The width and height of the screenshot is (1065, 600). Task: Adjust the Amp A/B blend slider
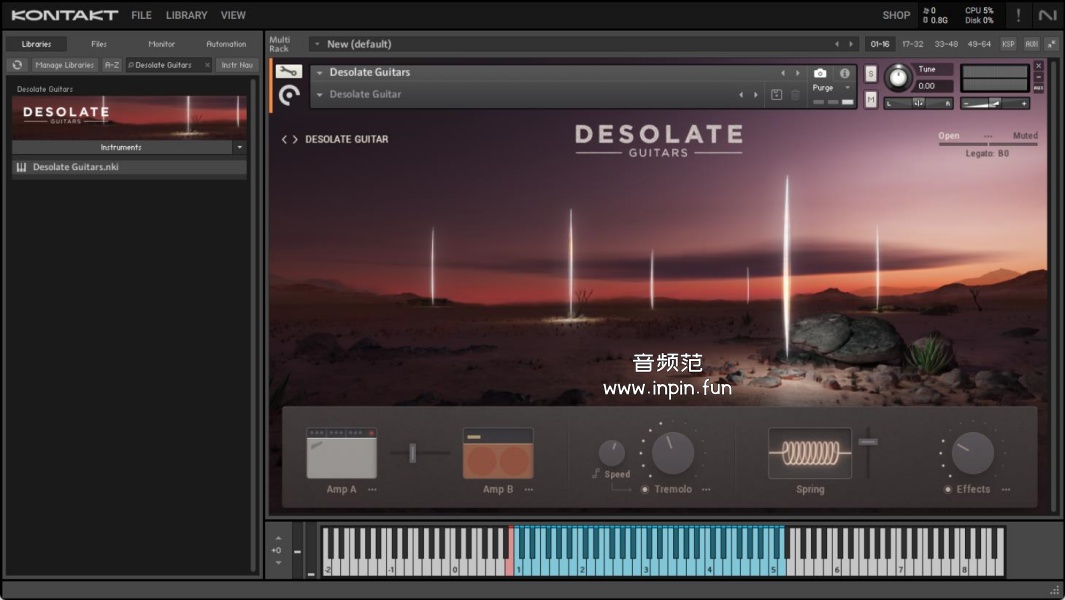coord(412,454)
